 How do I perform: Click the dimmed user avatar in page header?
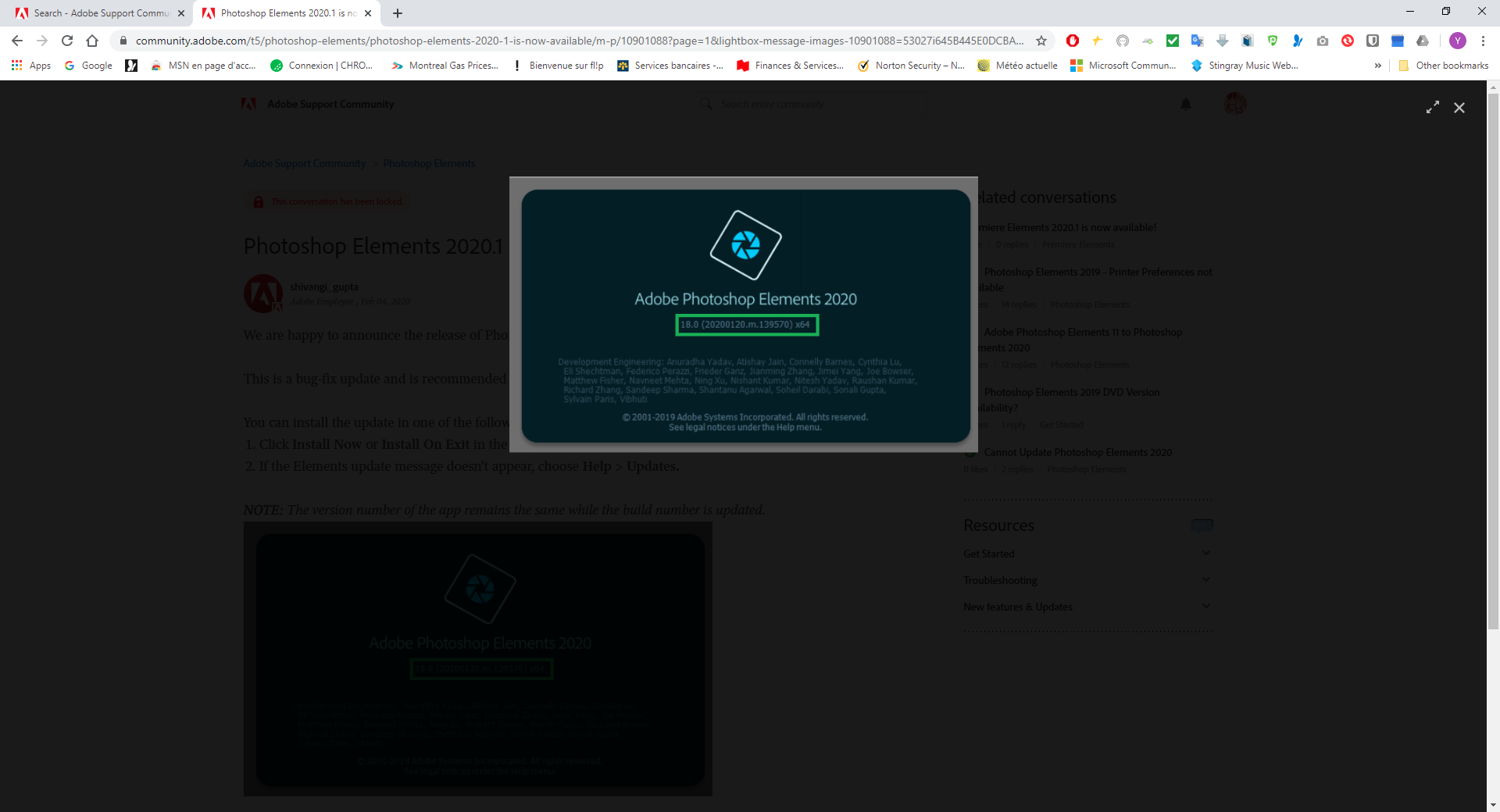tap(1235, 104)
